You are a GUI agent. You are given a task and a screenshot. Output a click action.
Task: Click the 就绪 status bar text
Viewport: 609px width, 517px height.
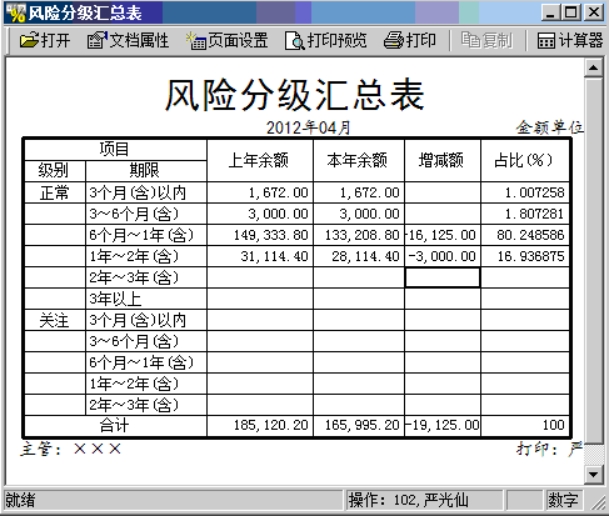[20, 500]
